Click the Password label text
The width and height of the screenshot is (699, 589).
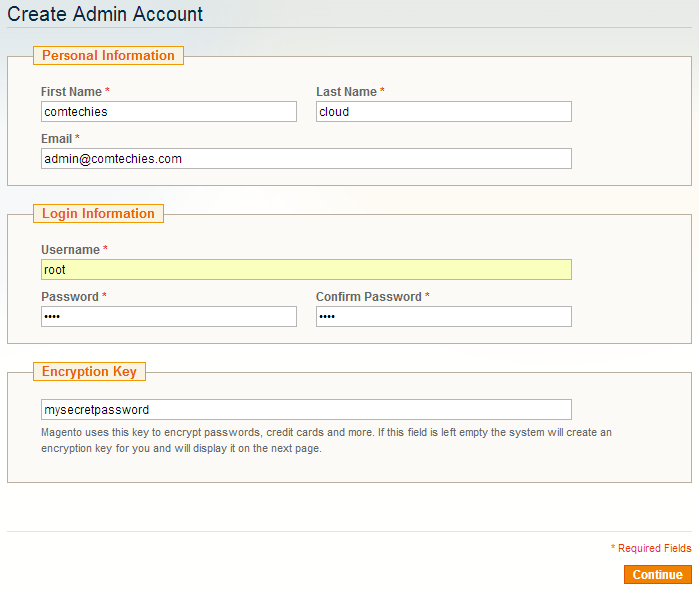tap(70, 297)
